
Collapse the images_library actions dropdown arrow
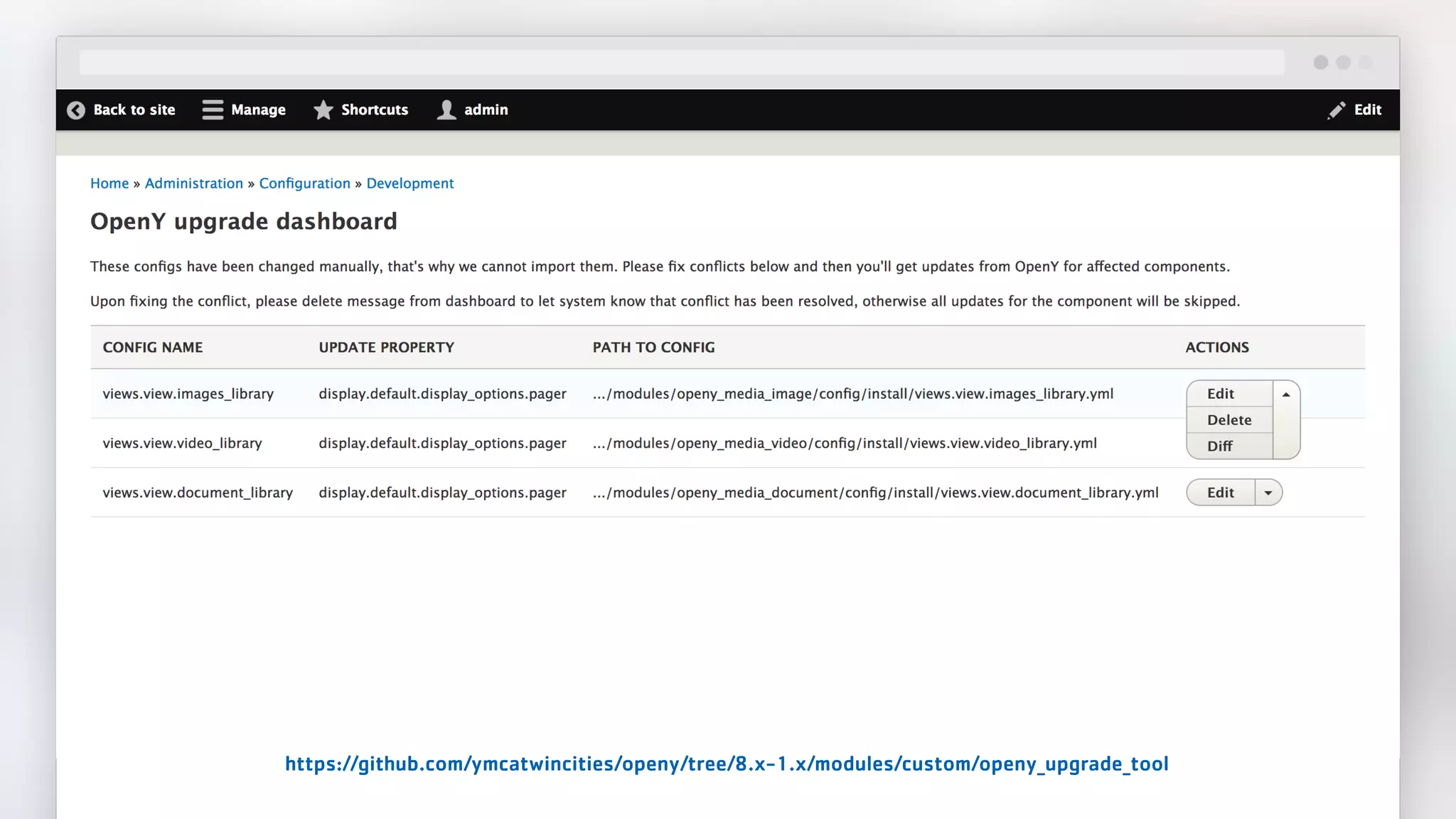click(1286, 395)
